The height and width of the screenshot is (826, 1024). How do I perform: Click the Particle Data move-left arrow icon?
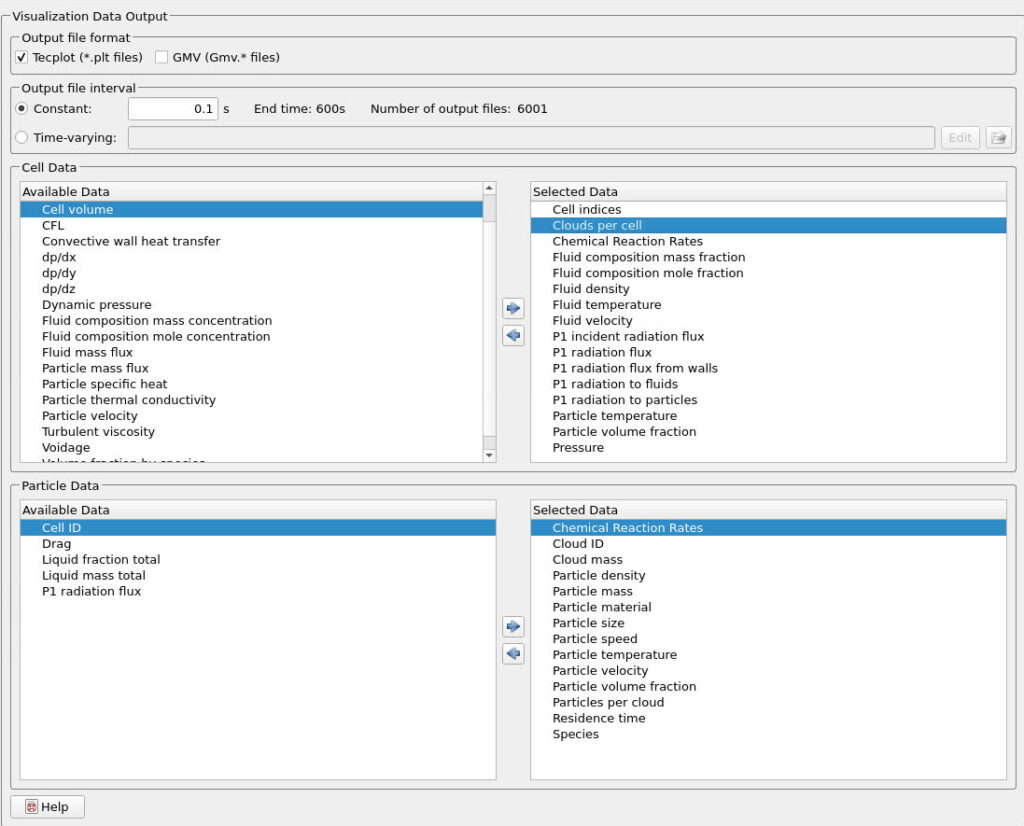(x=513, y=654)
